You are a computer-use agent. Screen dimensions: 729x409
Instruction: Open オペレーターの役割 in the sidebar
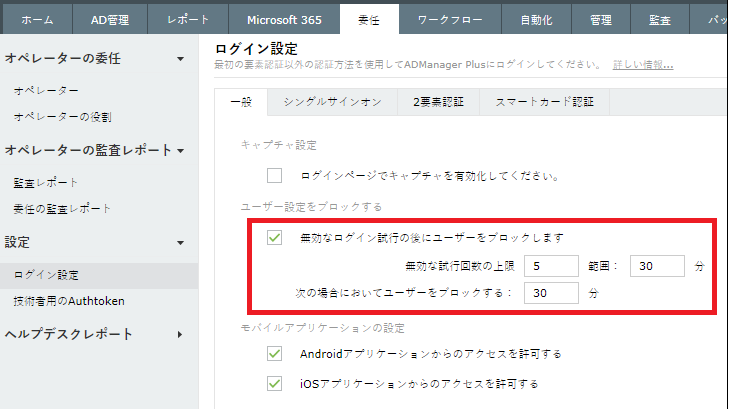click(x=62, y=117)
